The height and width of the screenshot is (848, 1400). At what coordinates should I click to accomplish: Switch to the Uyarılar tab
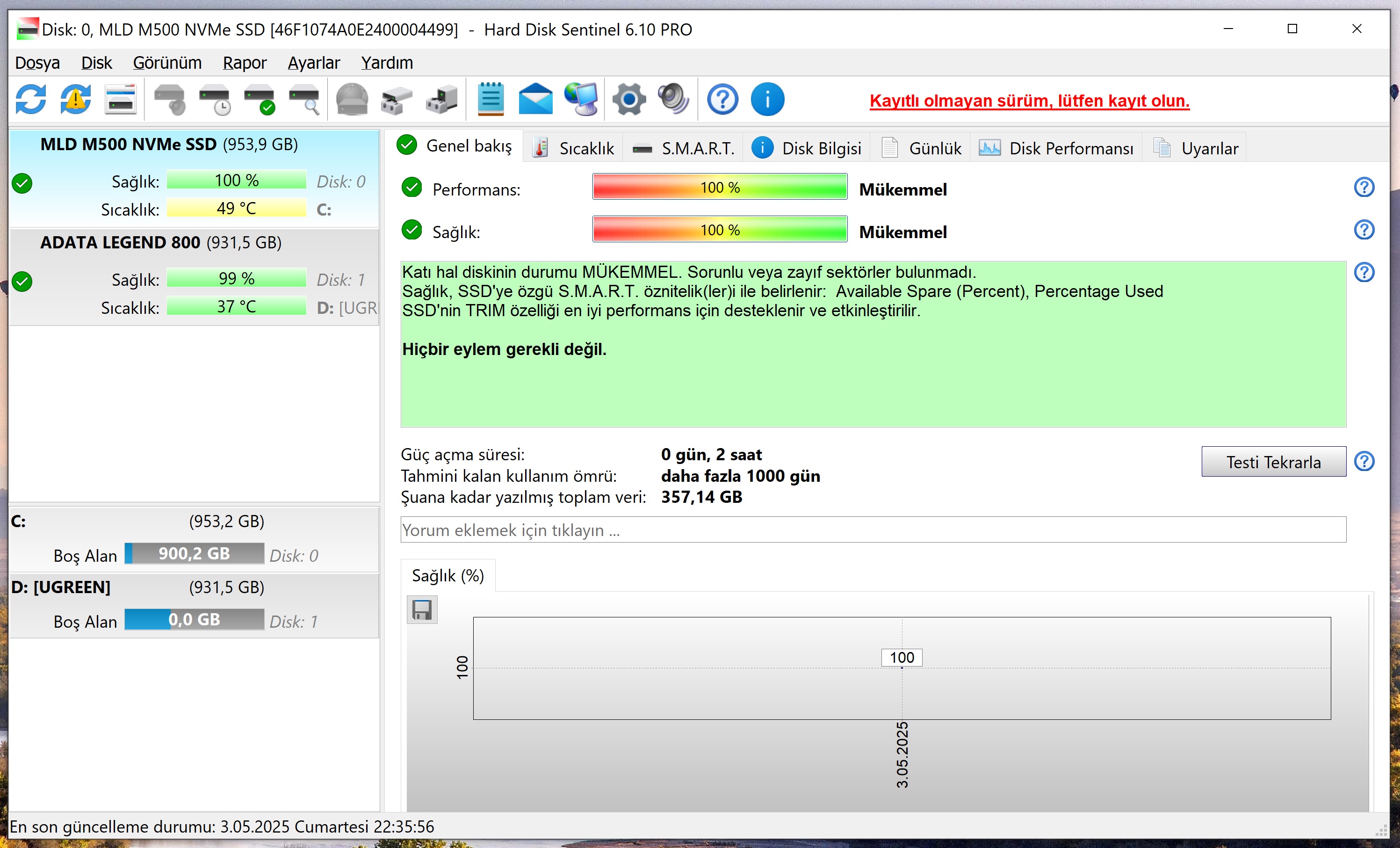point(1195,148)
